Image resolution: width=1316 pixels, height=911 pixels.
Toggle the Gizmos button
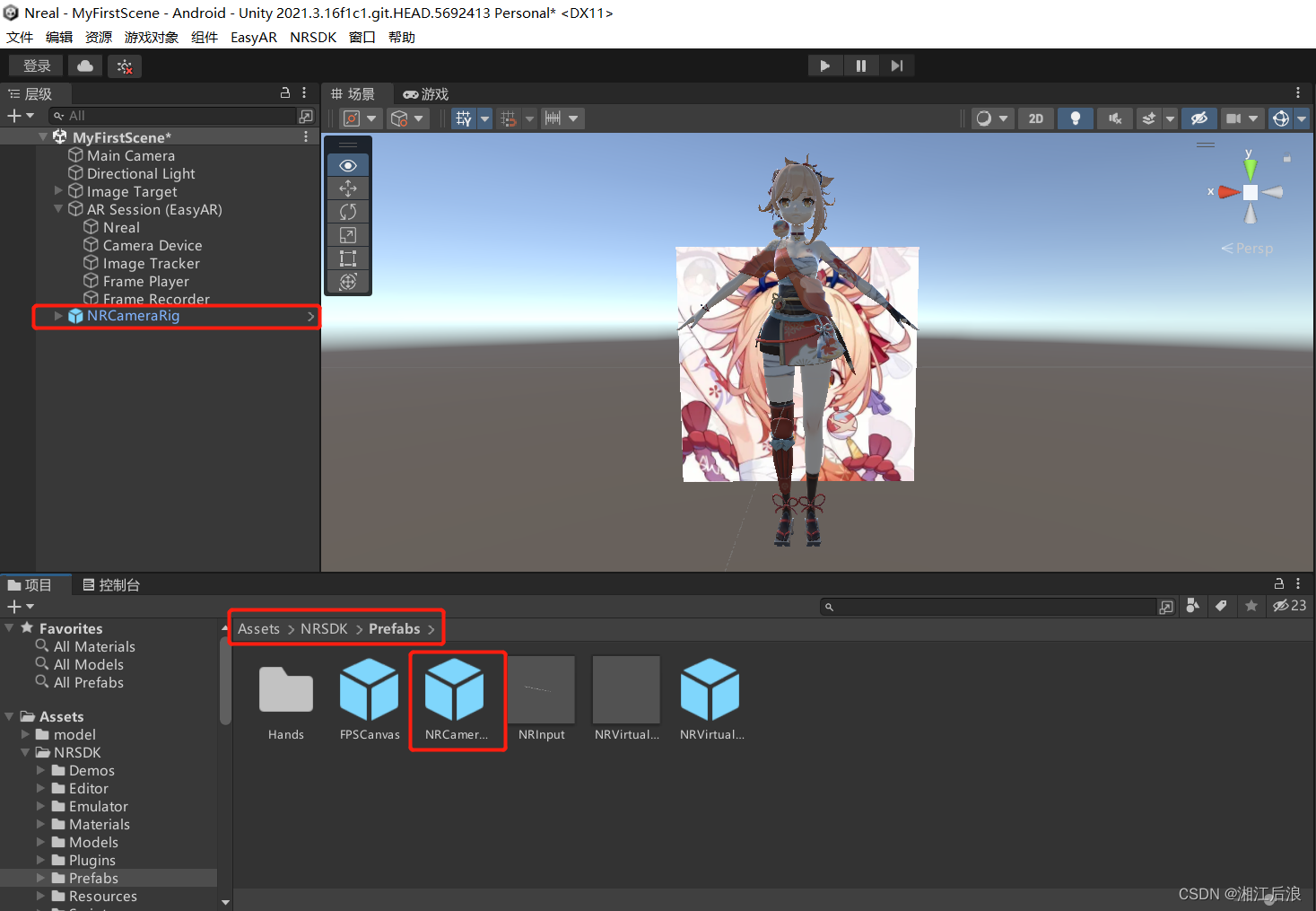click(1281, 118)
